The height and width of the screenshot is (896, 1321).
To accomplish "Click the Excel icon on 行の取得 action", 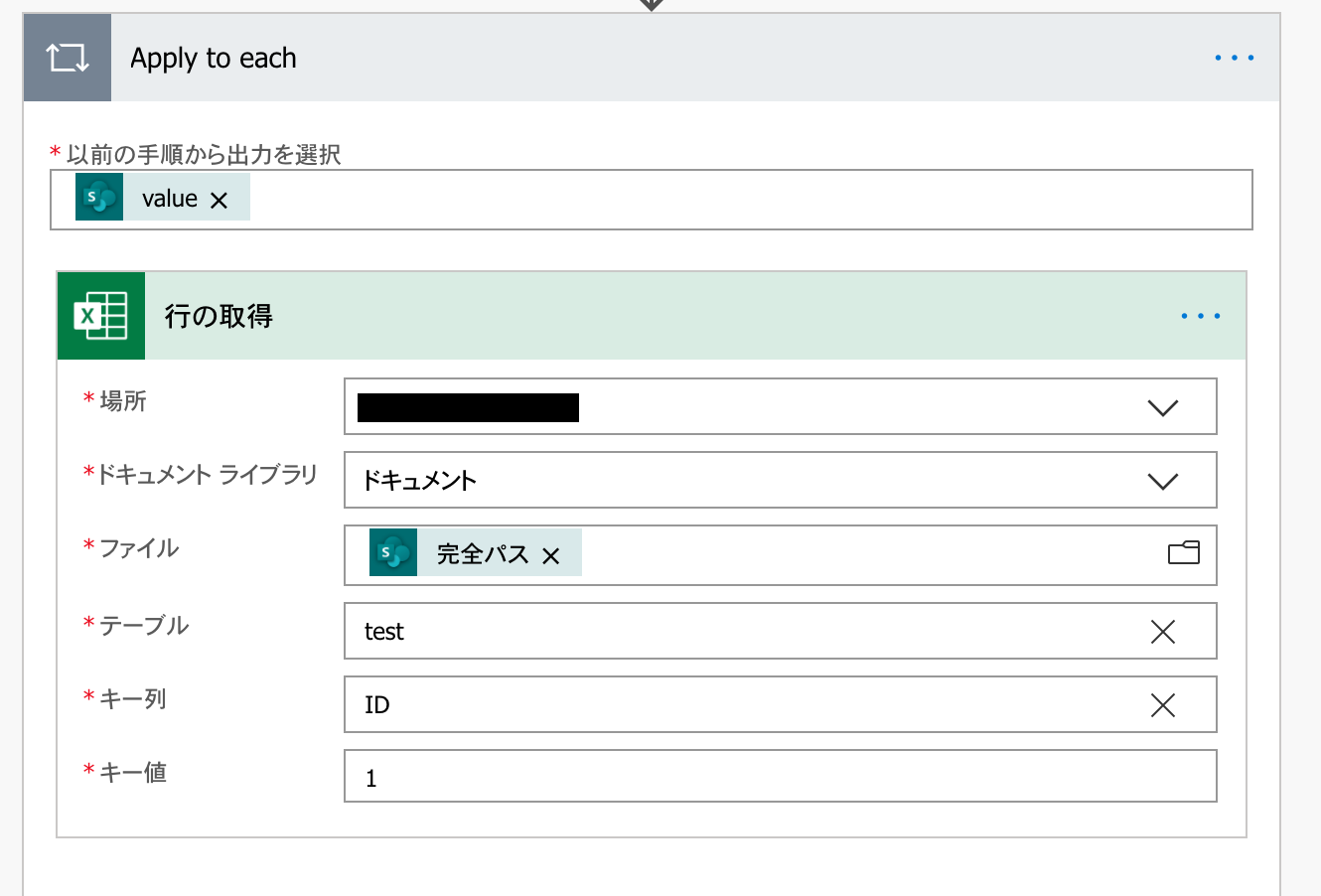I will 101,316.
